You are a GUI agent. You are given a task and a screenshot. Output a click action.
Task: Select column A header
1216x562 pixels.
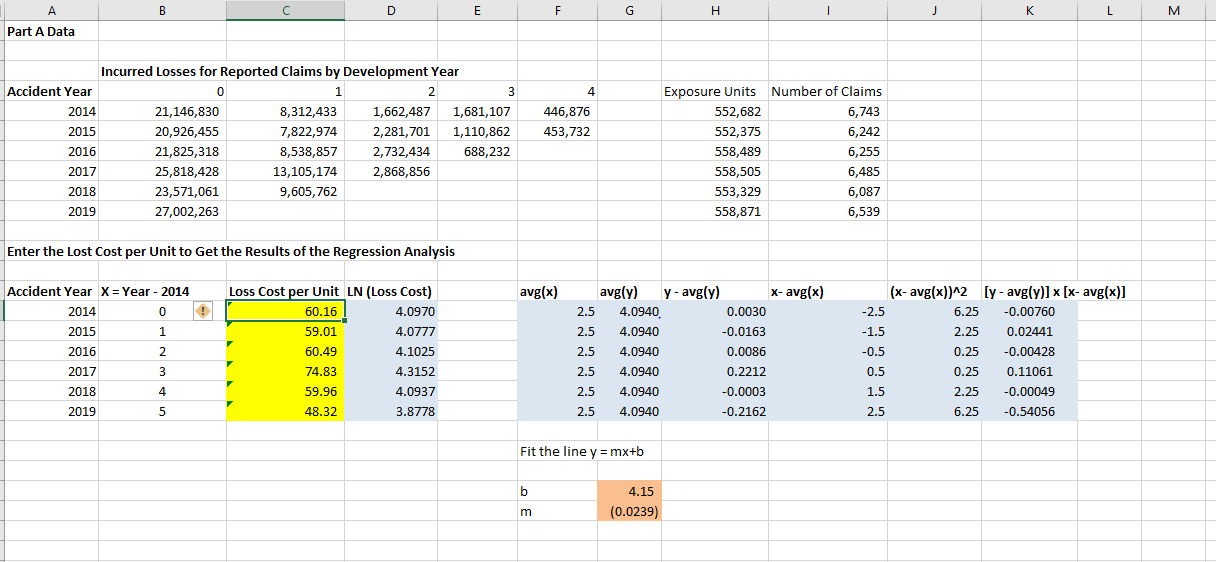point(50,10)
